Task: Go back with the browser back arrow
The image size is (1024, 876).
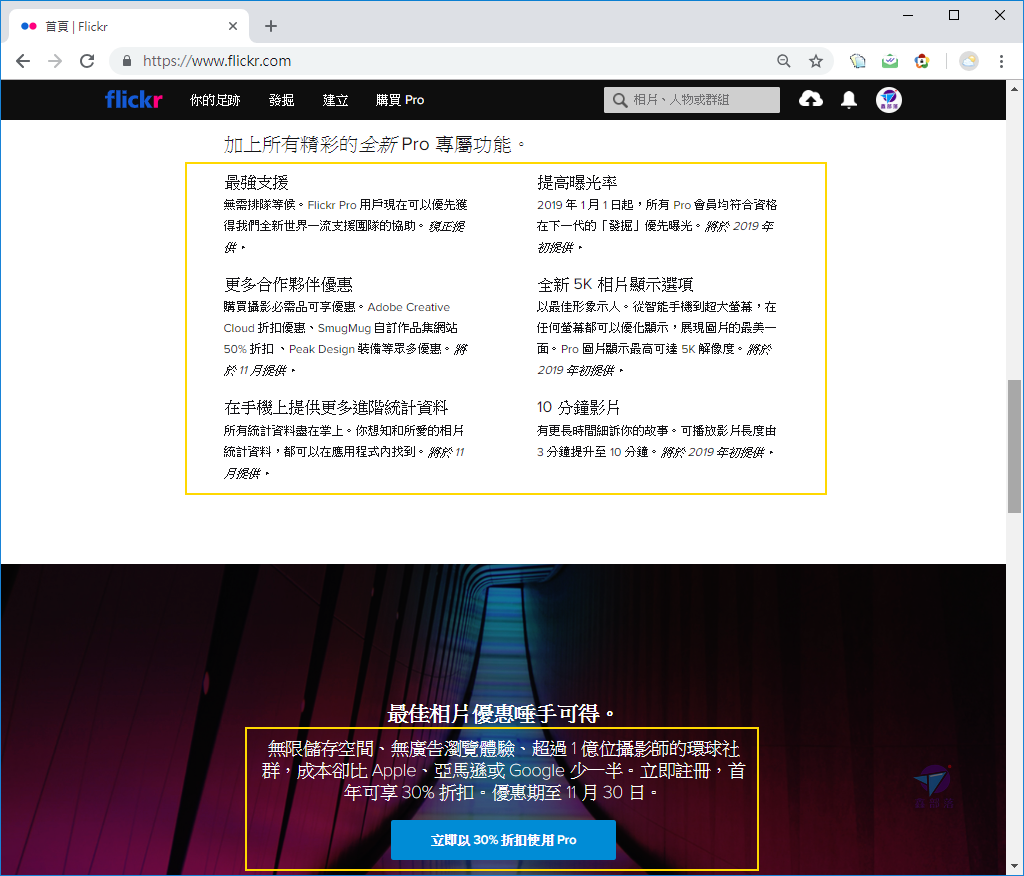Action: (23, 61)
